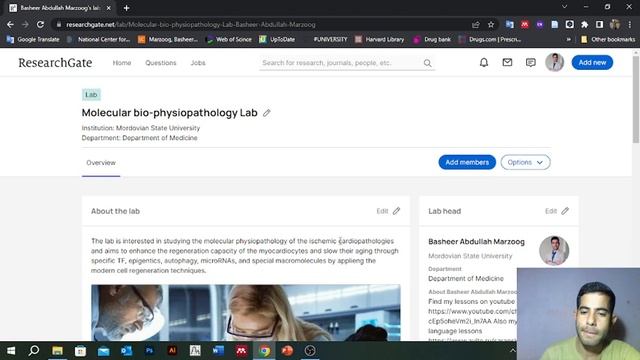
Task: Click the Add new button
Action: [592, 62]
